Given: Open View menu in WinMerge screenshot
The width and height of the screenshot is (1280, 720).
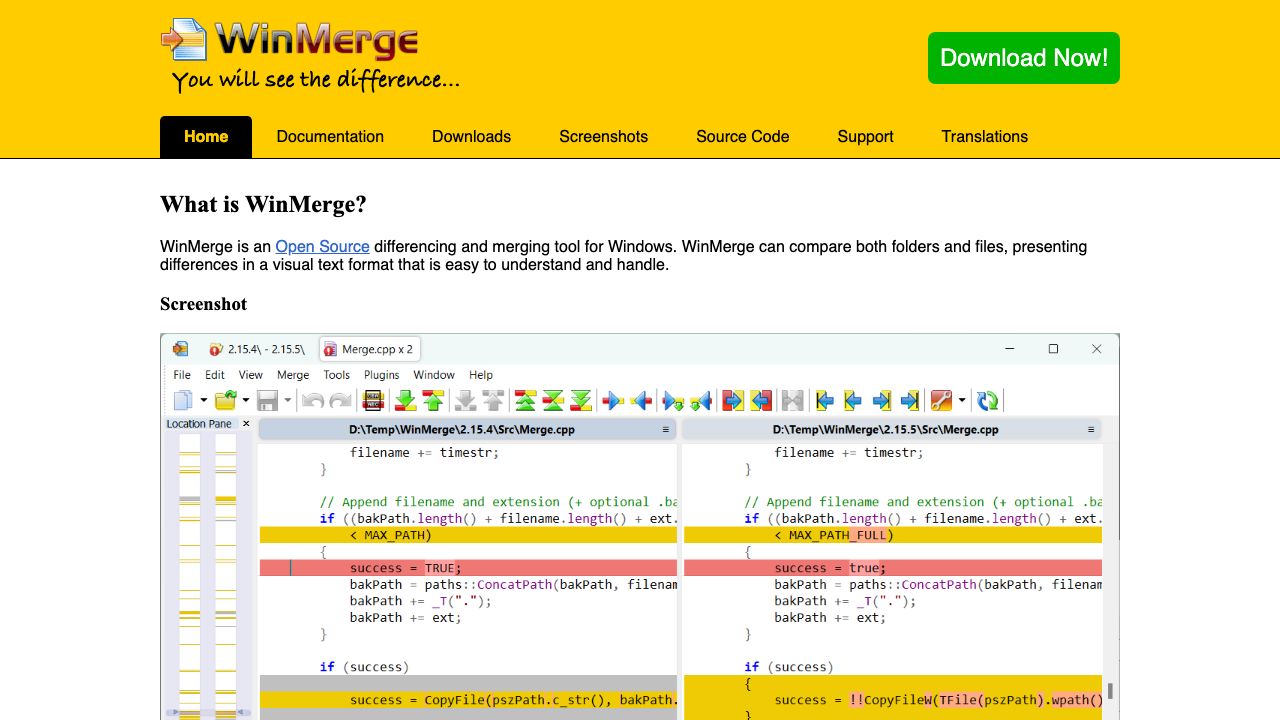Looking at the screenshot, I should pos(251,375).
